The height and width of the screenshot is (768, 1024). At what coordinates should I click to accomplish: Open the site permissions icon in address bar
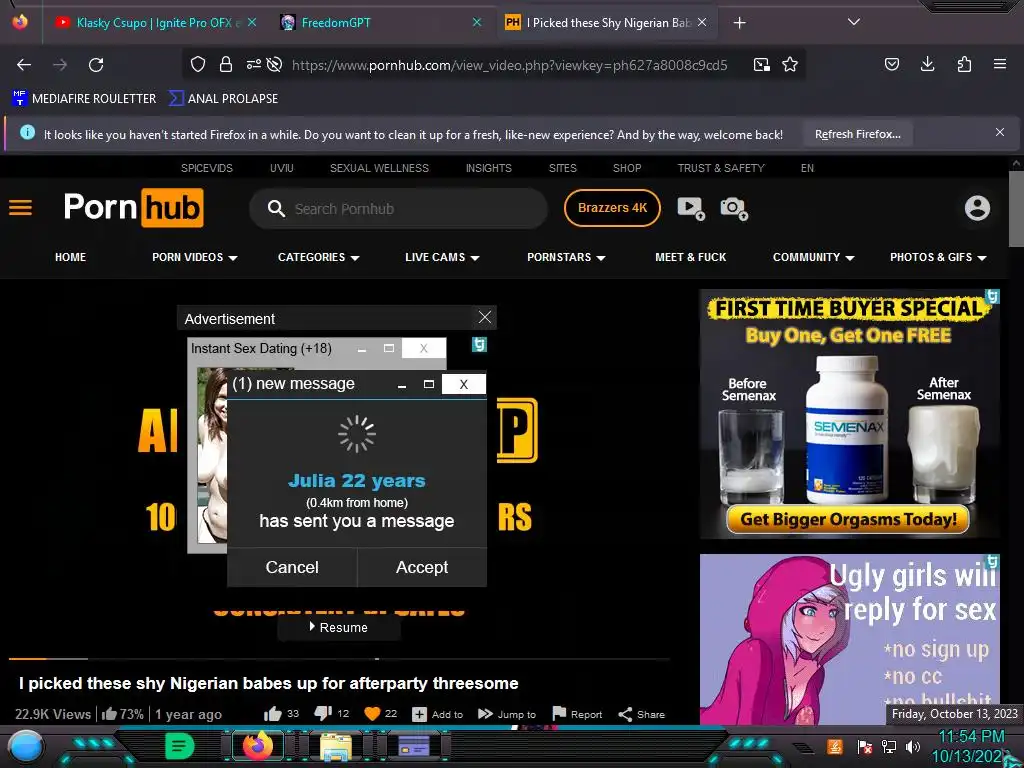[x=253, y=64]
